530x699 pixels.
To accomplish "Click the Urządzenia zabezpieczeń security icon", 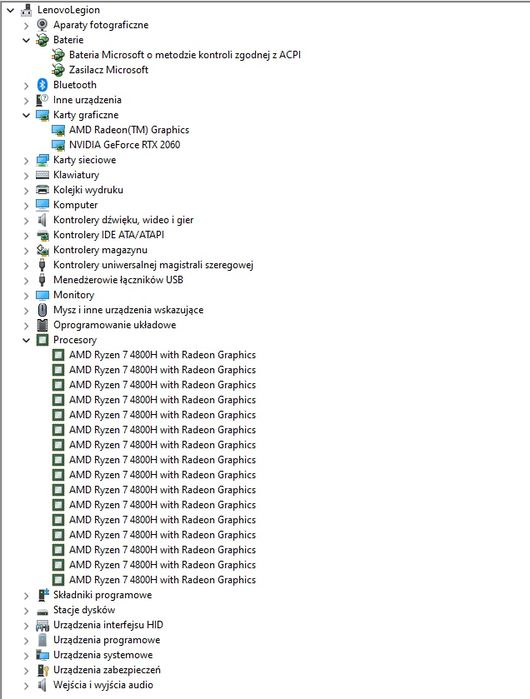I will (x=42, y=670).
